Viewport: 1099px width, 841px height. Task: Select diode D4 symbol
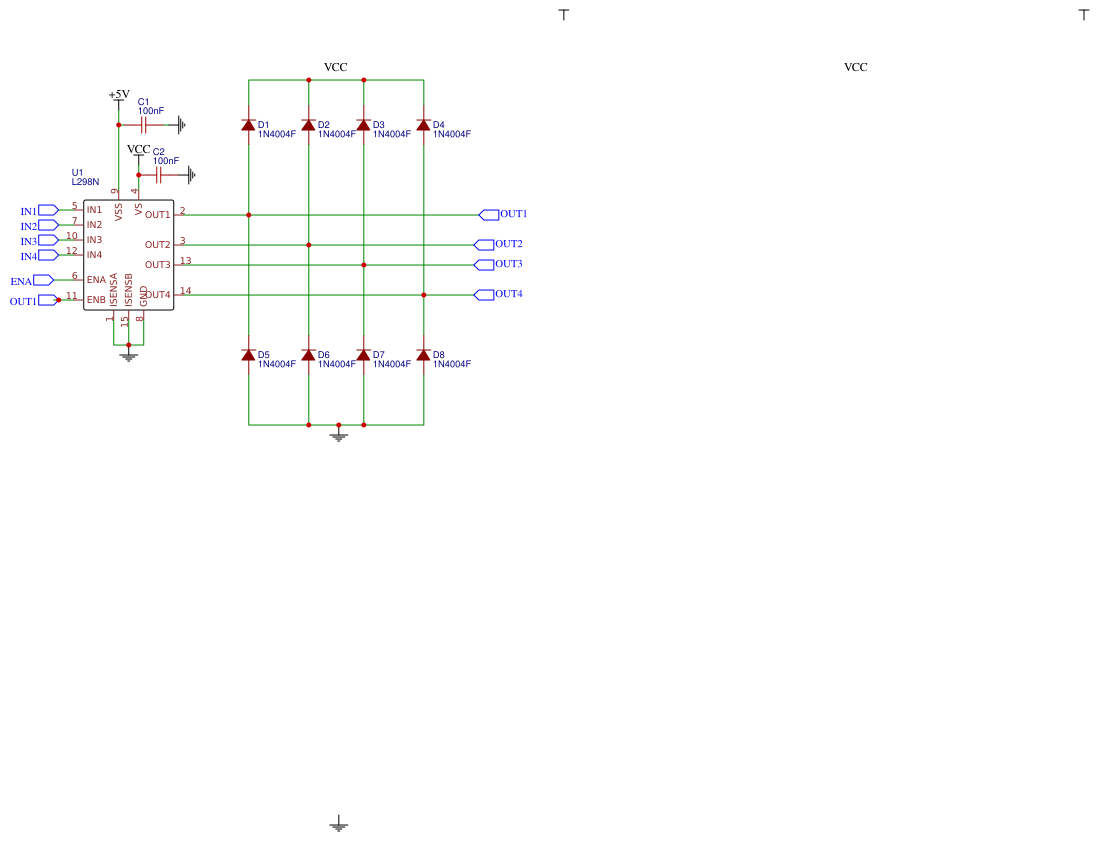click(x=423, y=125)
